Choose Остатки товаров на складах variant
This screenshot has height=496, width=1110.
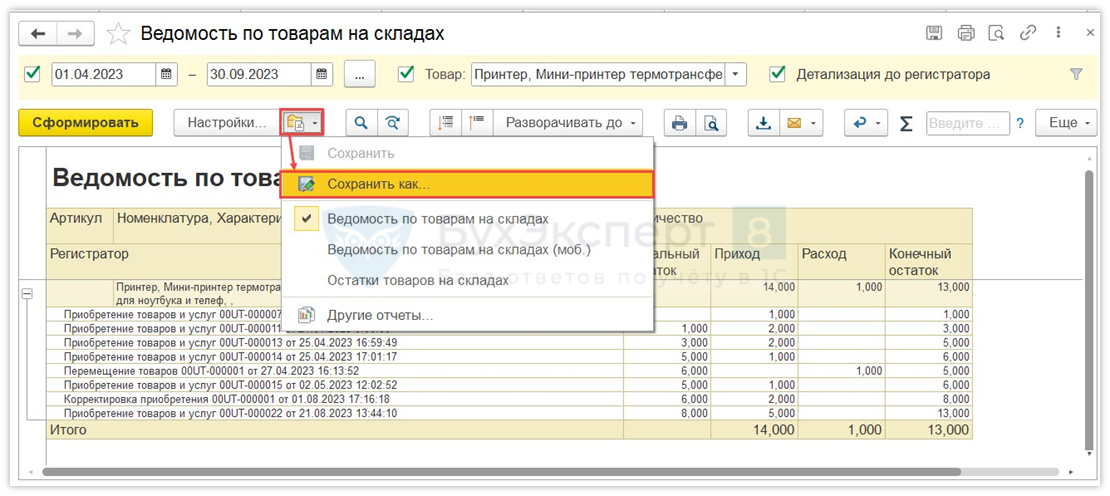pyautogui.click(x=418, y=280)
